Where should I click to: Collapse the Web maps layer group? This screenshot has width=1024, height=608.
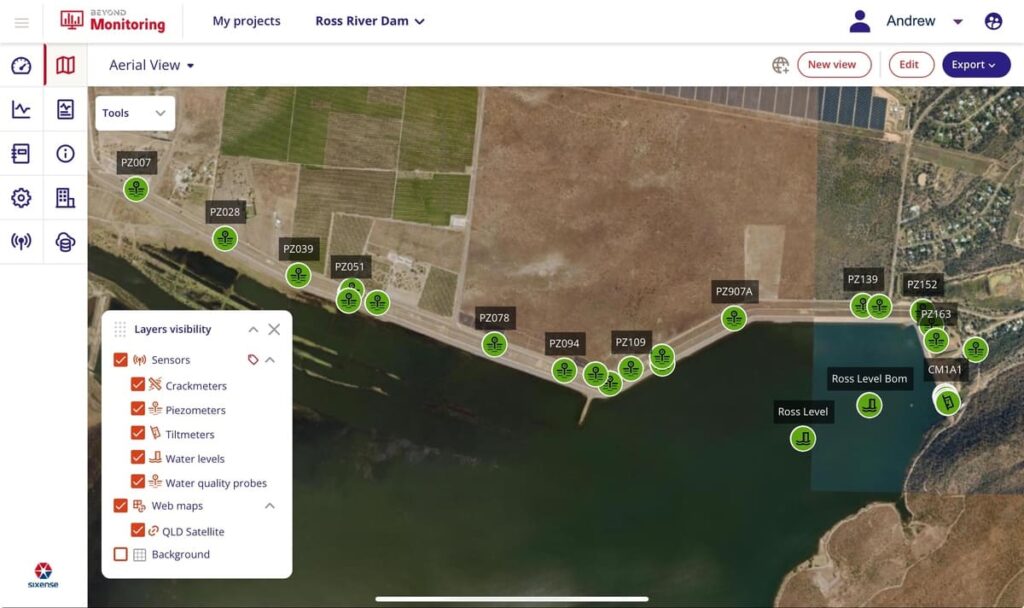pyautogui.click(x=270, y=506)
